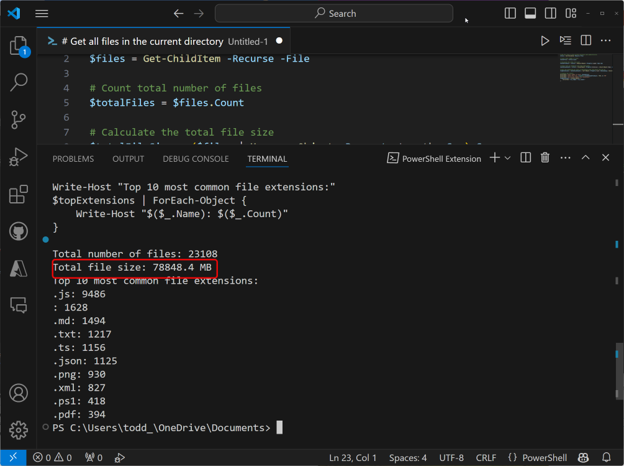624x466 pixels.
Task: Open Copilot status icon in status bar
Action: (x=583, y=458)
